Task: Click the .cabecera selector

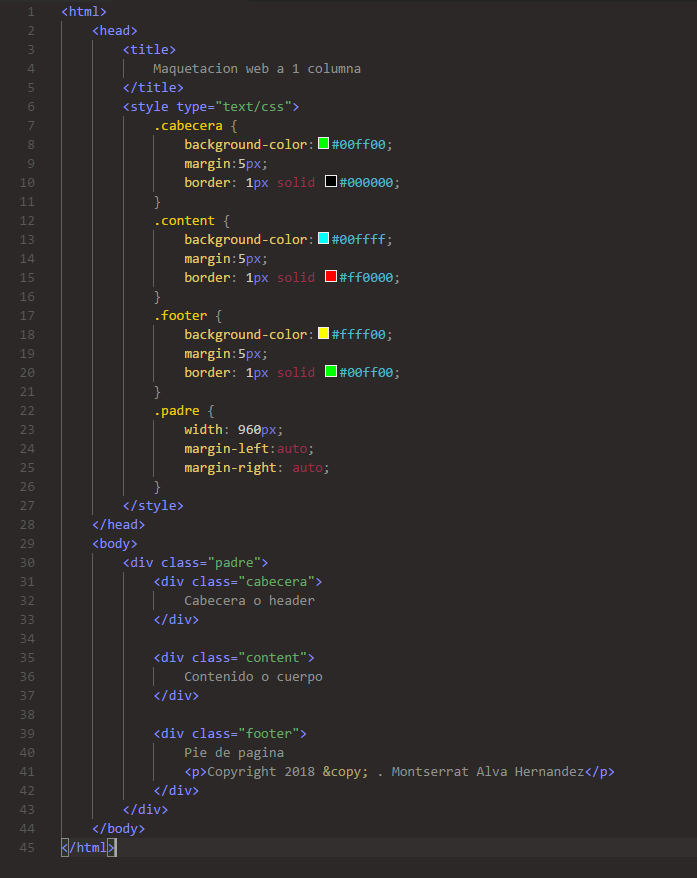Action: click(x=188, y=126)
